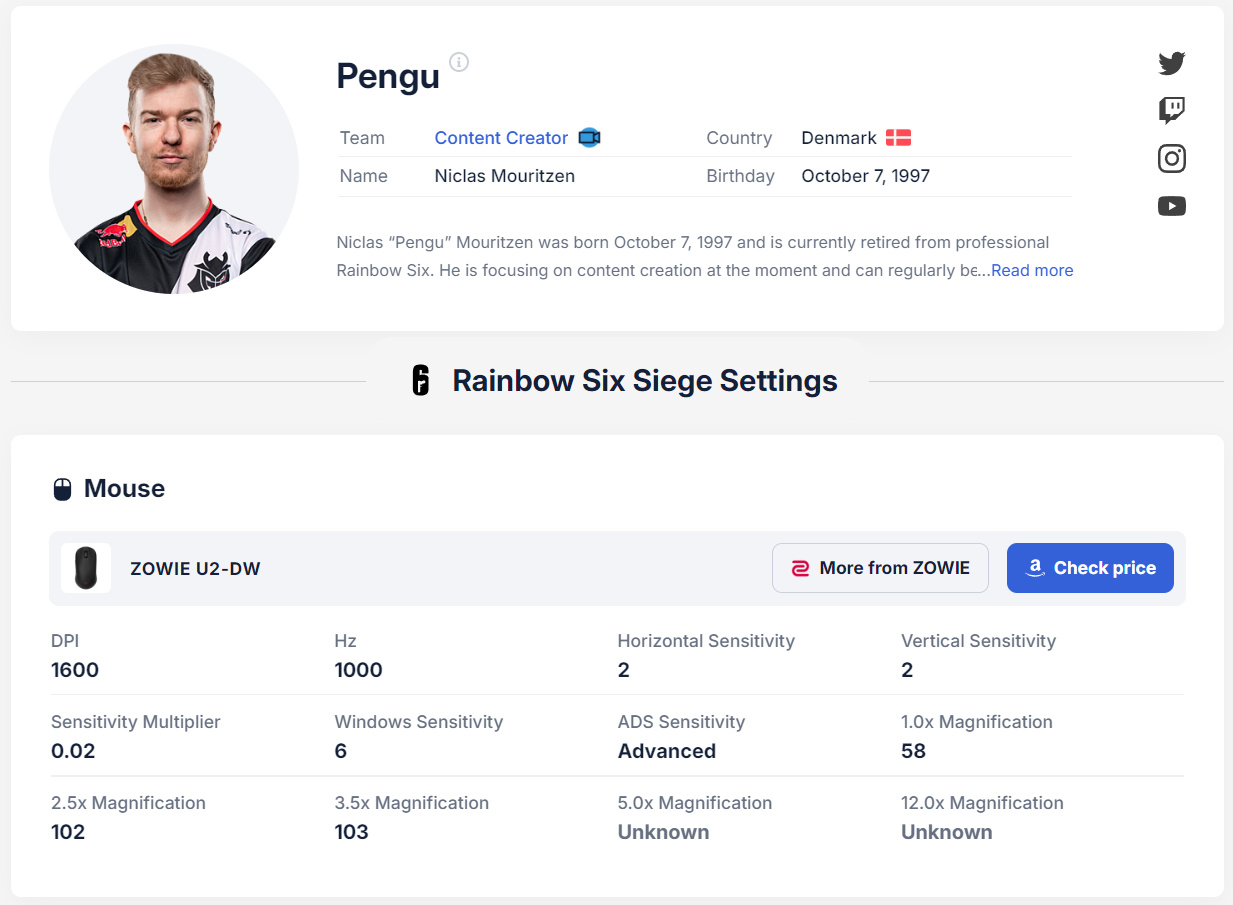Click the DPI value 1600
The width and height of the screenshot is (1233, 905).
[x=75, y=670]
